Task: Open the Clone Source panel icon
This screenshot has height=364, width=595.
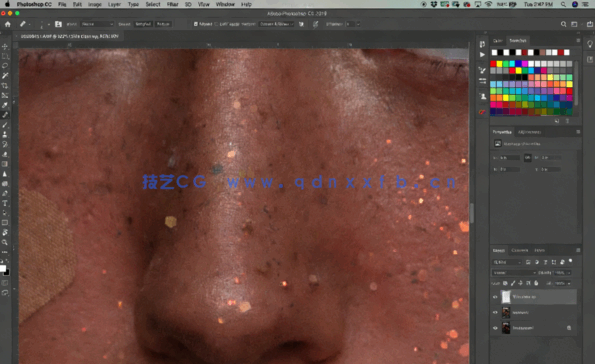Action: point(482,96)
